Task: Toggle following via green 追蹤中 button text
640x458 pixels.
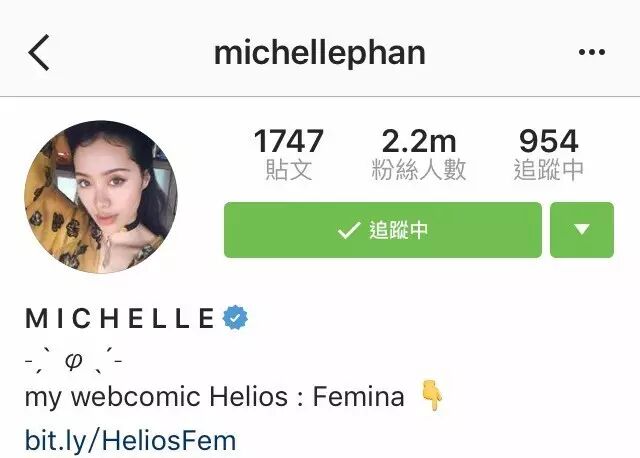Action: (398, 230)
